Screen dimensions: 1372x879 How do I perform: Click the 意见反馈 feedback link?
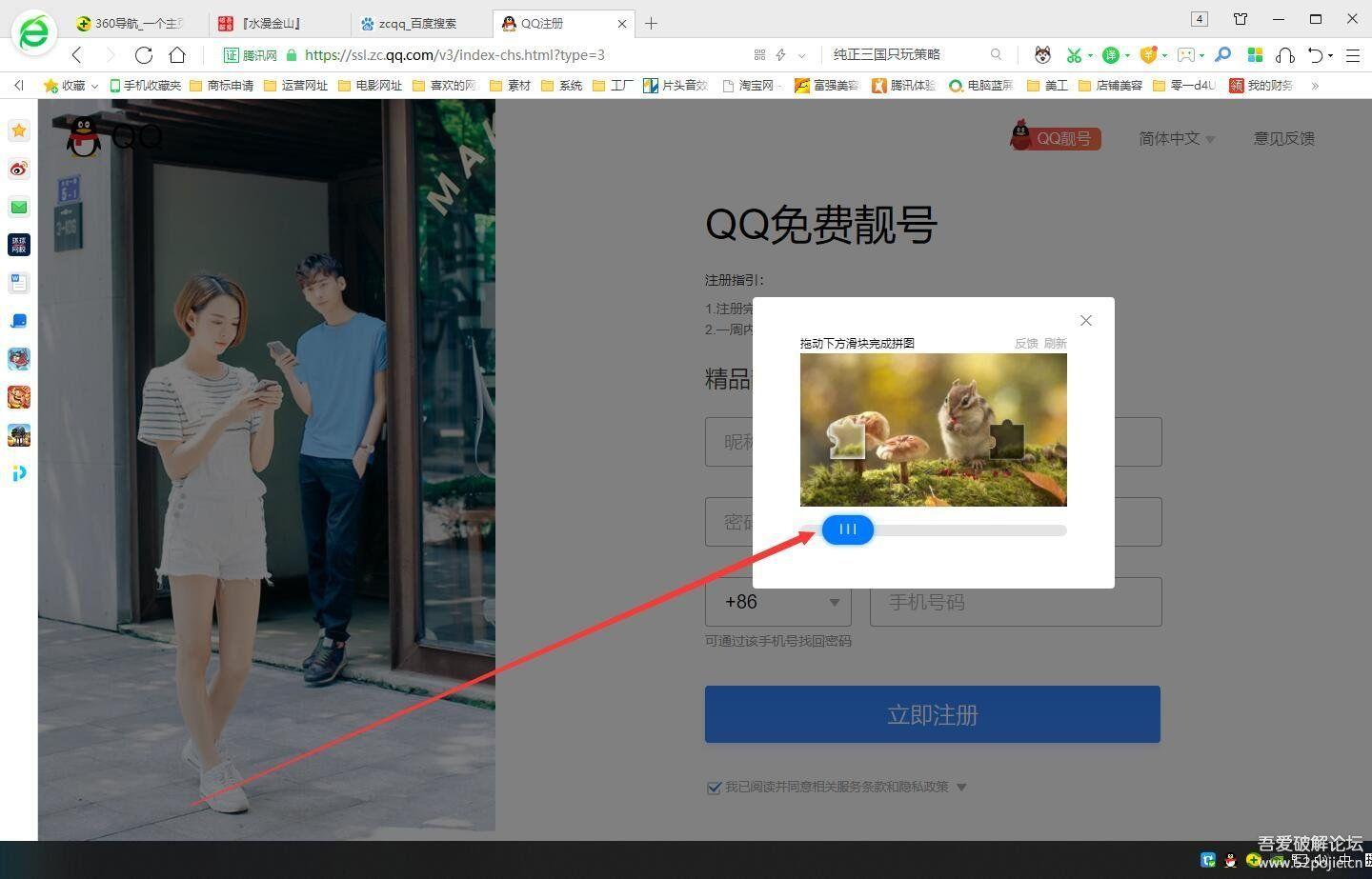click(1283, 139)
